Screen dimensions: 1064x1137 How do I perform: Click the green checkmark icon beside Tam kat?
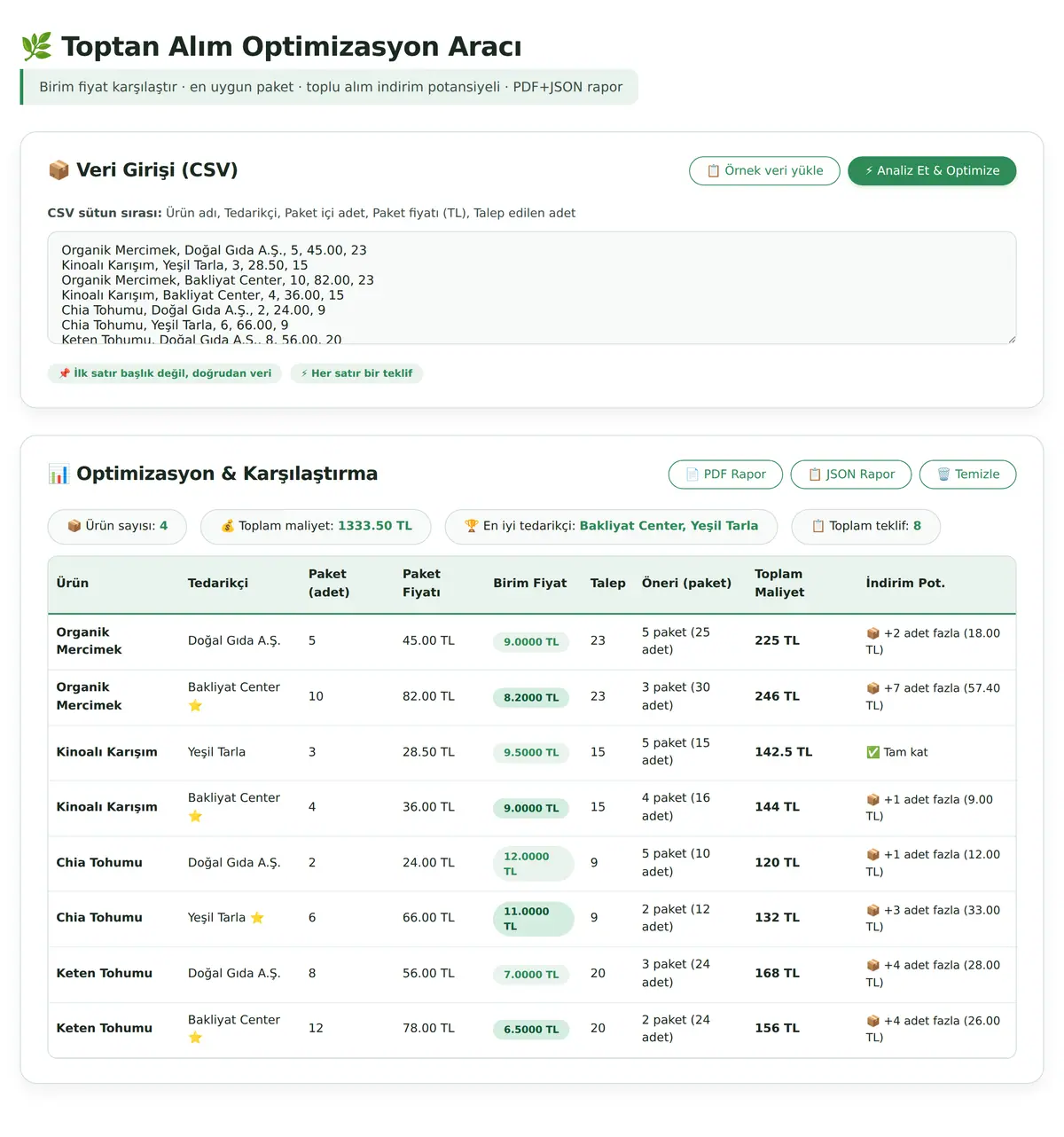coord(872,752)
